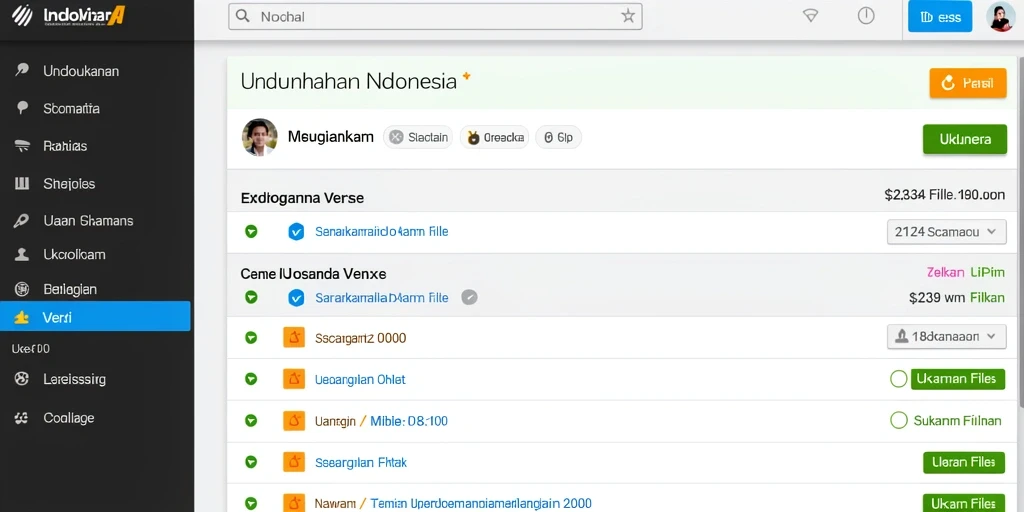Image resolution: width=1024 pixels, height=512 pixels.
Task: Open Undoukanan sidebar menu item
Action: click(x=95, y=71)
